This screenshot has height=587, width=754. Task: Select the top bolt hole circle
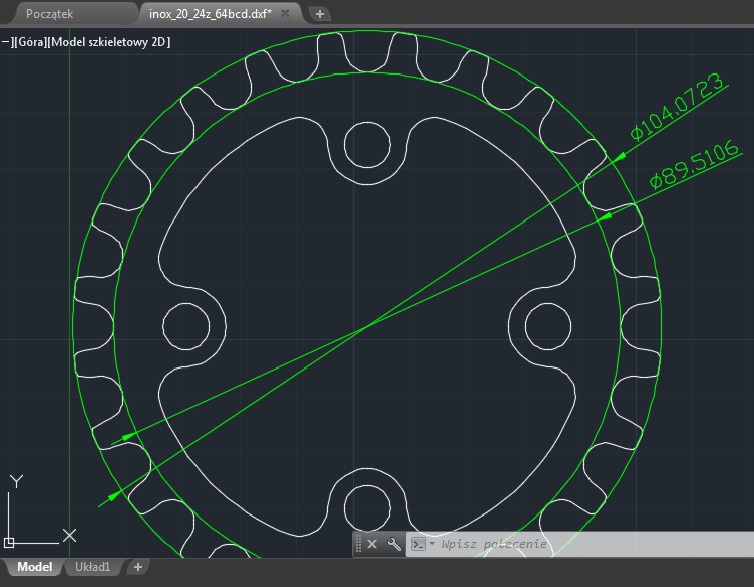click(x=367, y=145)
